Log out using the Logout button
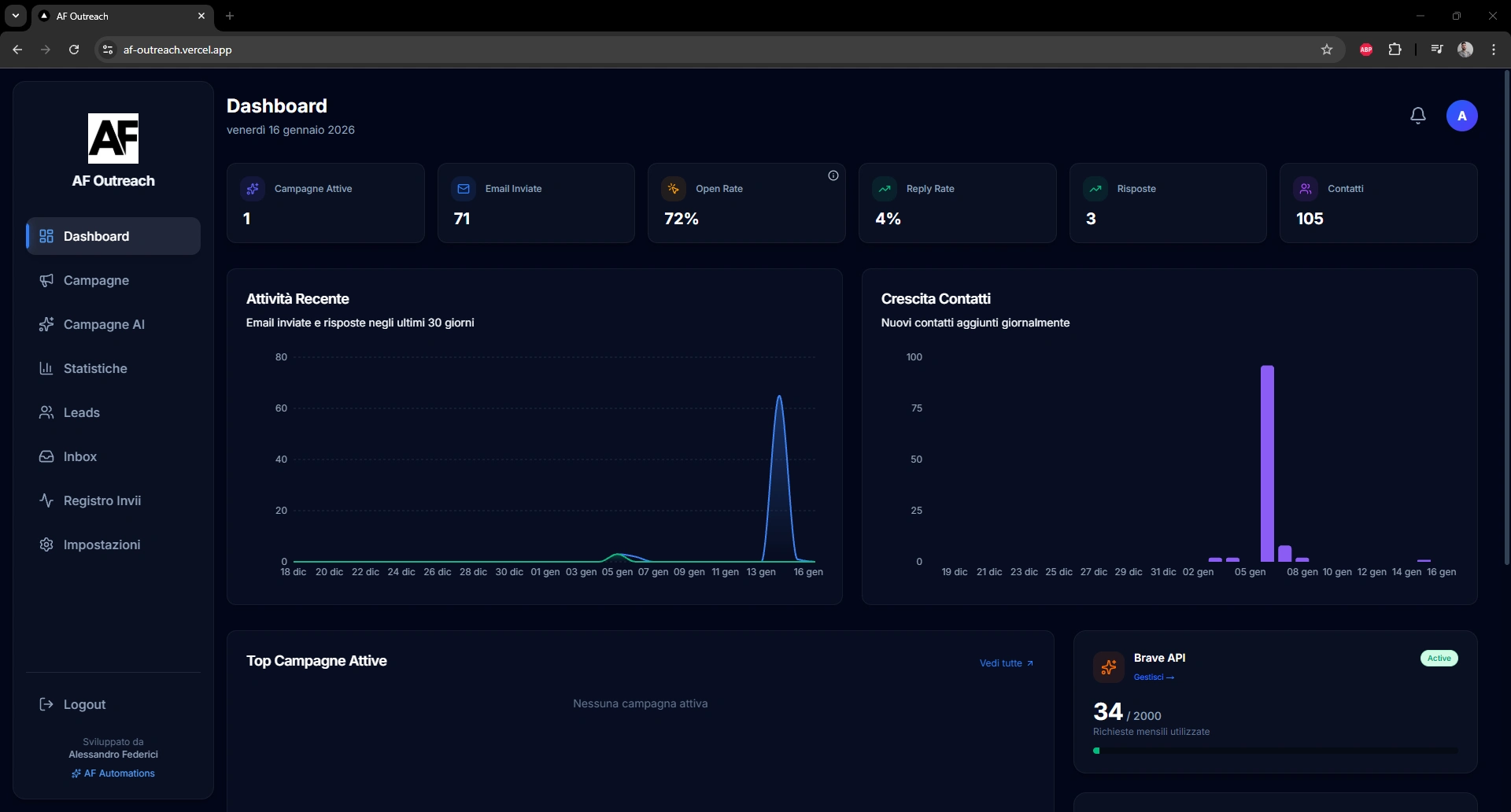 [x=113, y=704]
